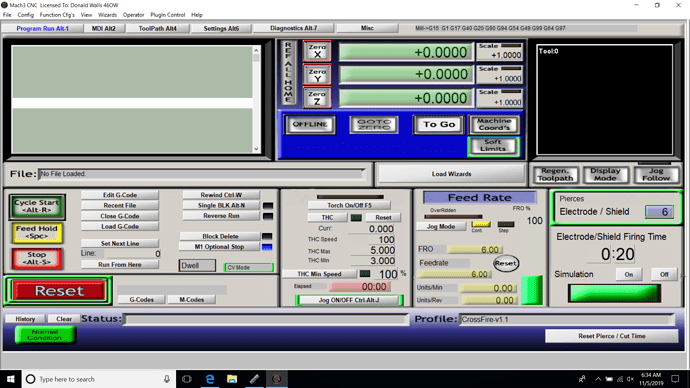Viewport: 690px width, 388px height.
Task: Click the REF ALL HOME vertical button
Action: (288, 72)
